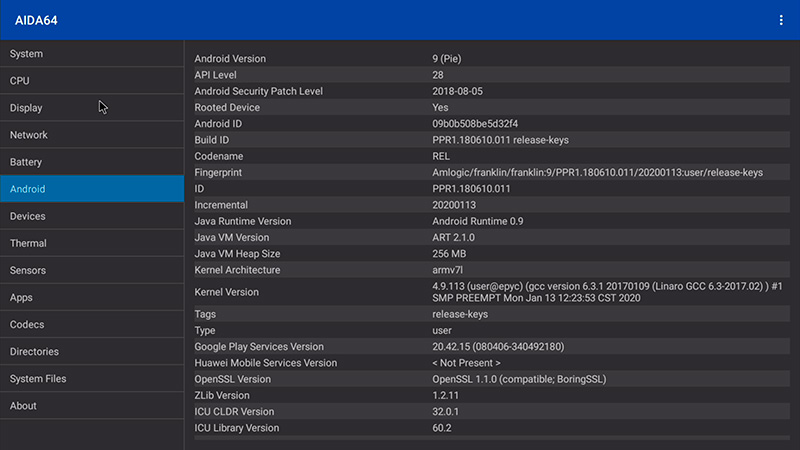This screenshot has height=450, width=800.
Task: Open the three-dot overflow menu
Action: click(x=781, y=20)
